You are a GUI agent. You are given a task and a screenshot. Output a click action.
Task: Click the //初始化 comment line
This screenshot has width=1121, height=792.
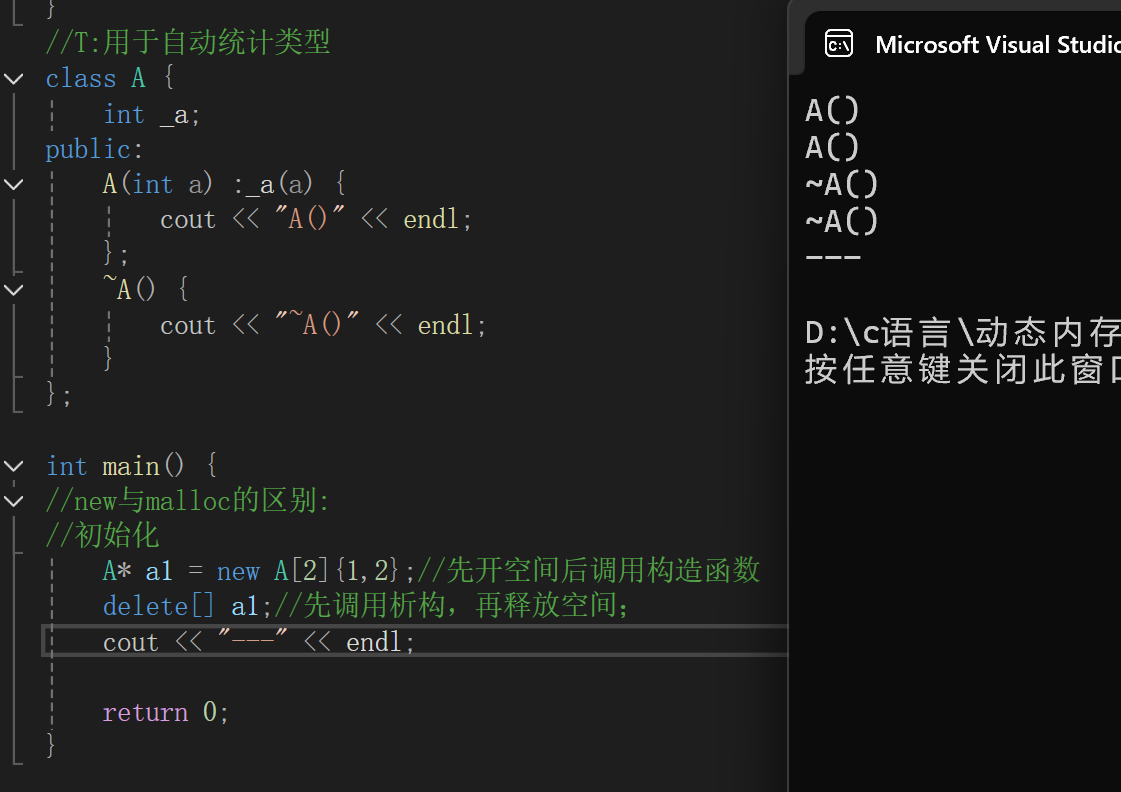(101, 535)
